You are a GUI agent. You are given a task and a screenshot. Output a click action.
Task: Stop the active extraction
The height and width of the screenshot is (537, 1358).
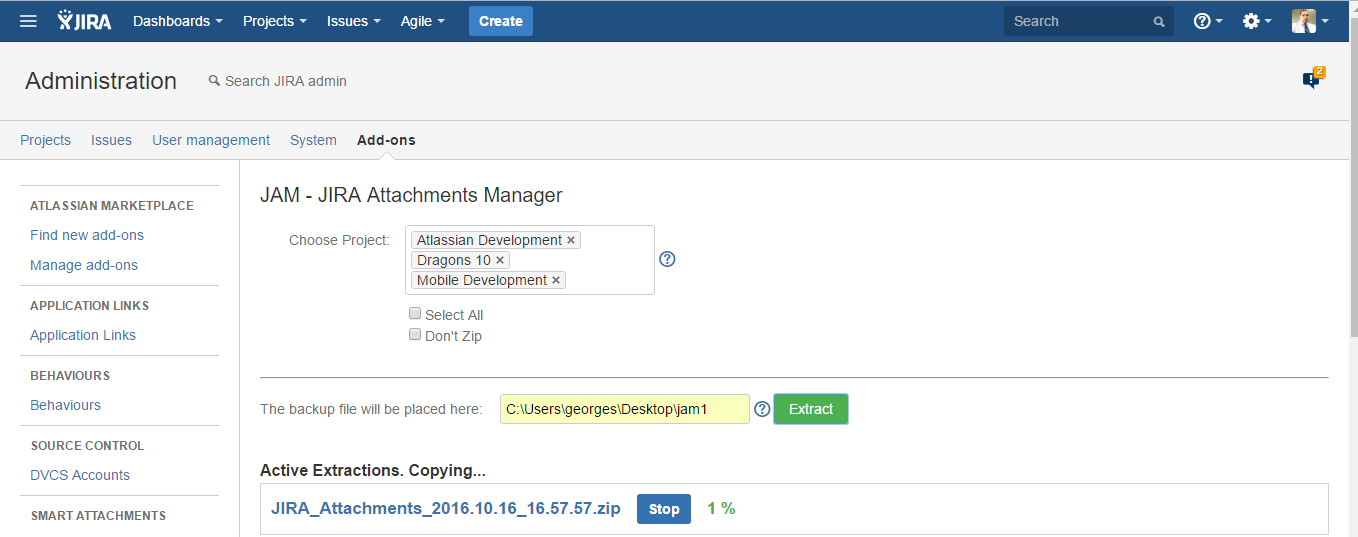click(x=663, y=509)
